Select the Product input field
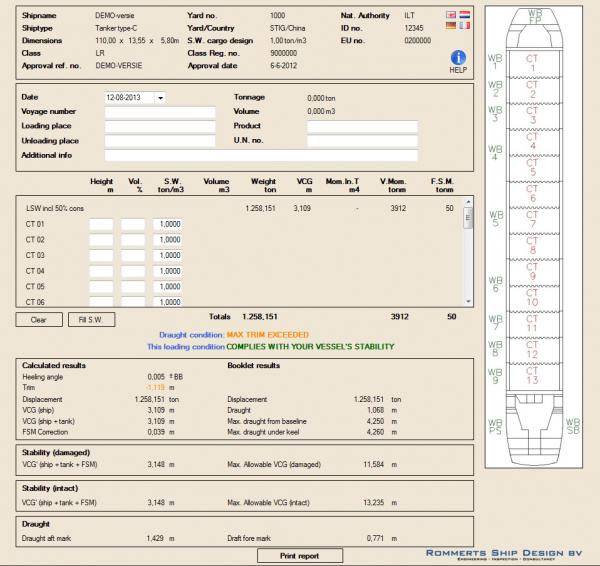Image resolution: width=600 pixels, height=566 pixels. [362, 127]
